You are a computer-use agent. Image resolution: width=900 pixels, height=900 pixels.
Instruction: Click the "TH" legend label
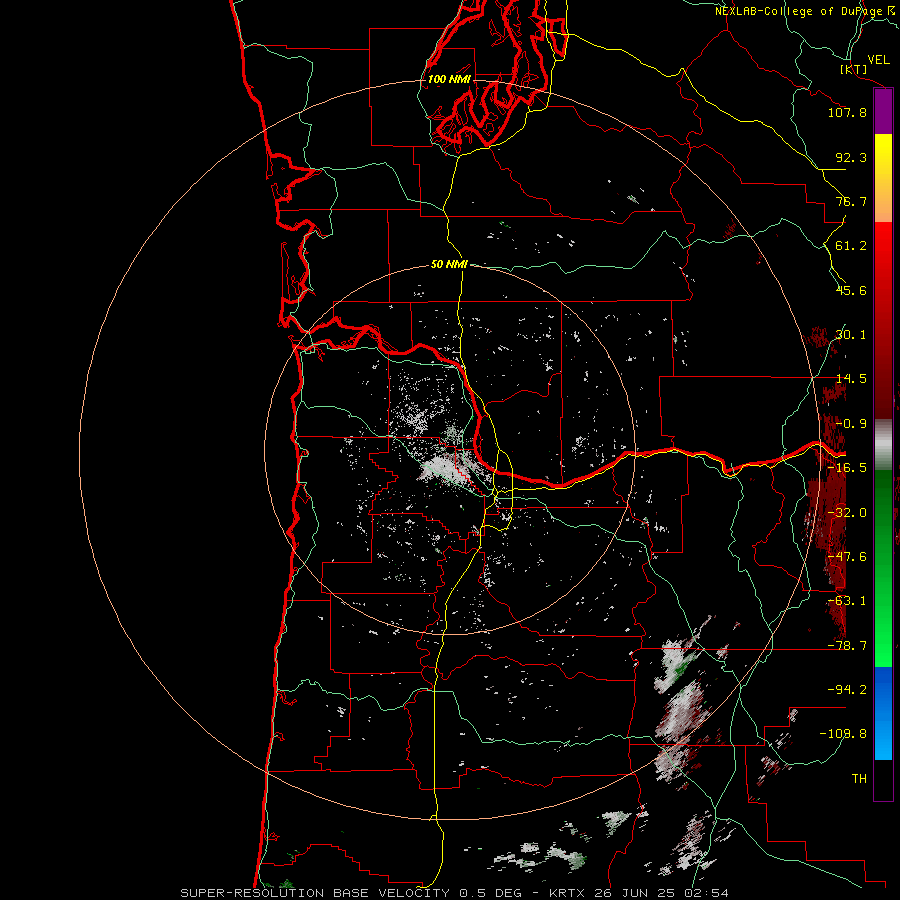(x=859, y=779)
